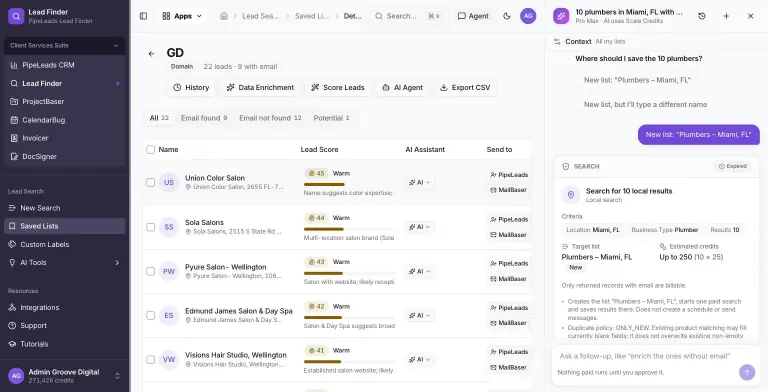Open AI dropdown for Union Color Salon
This screenshot has height=392, width=768.
point(419,182)
